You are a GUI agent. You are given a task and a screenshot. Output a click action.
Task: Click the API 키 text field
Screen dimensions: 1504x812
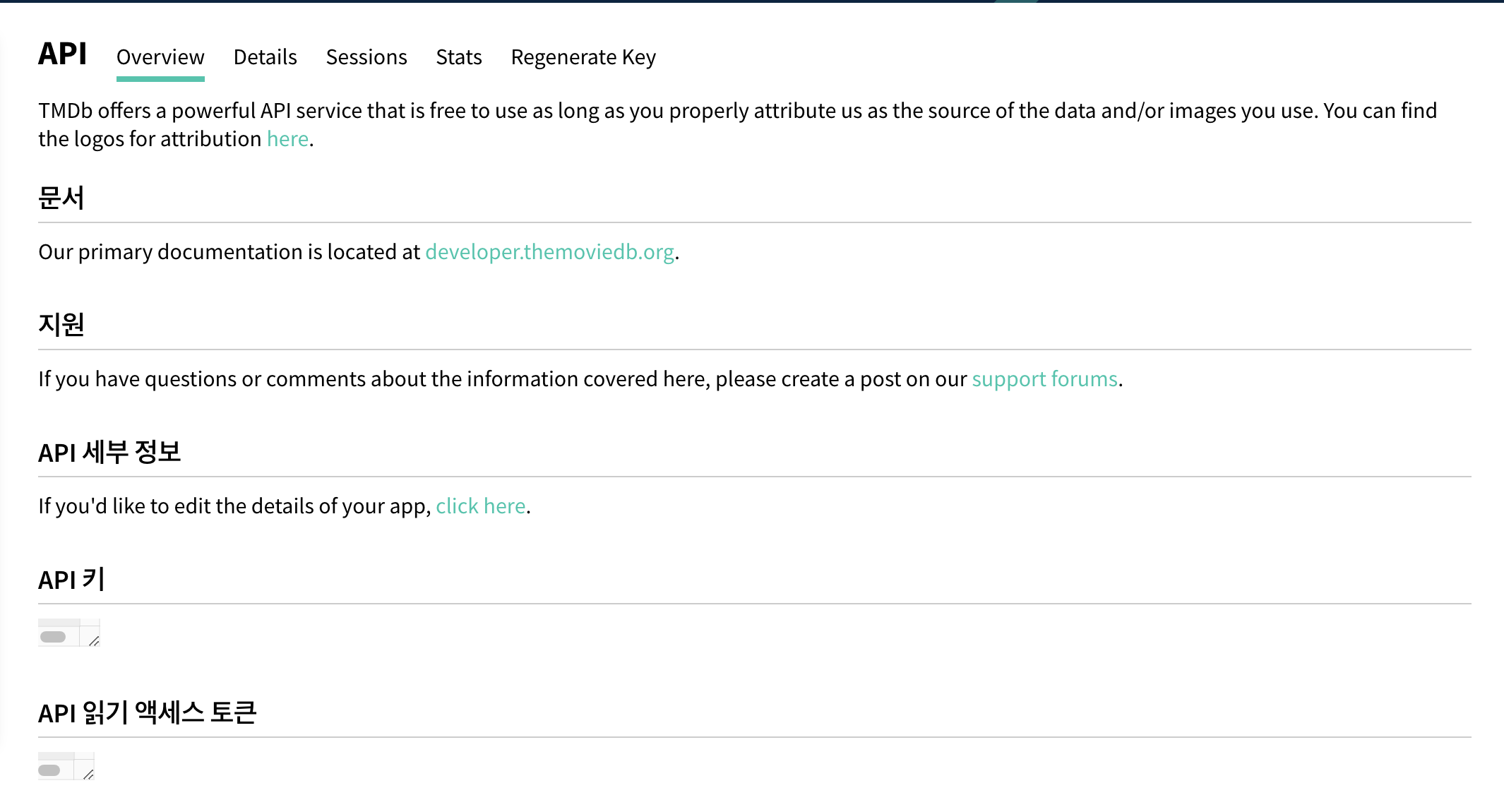click(68, 633)
